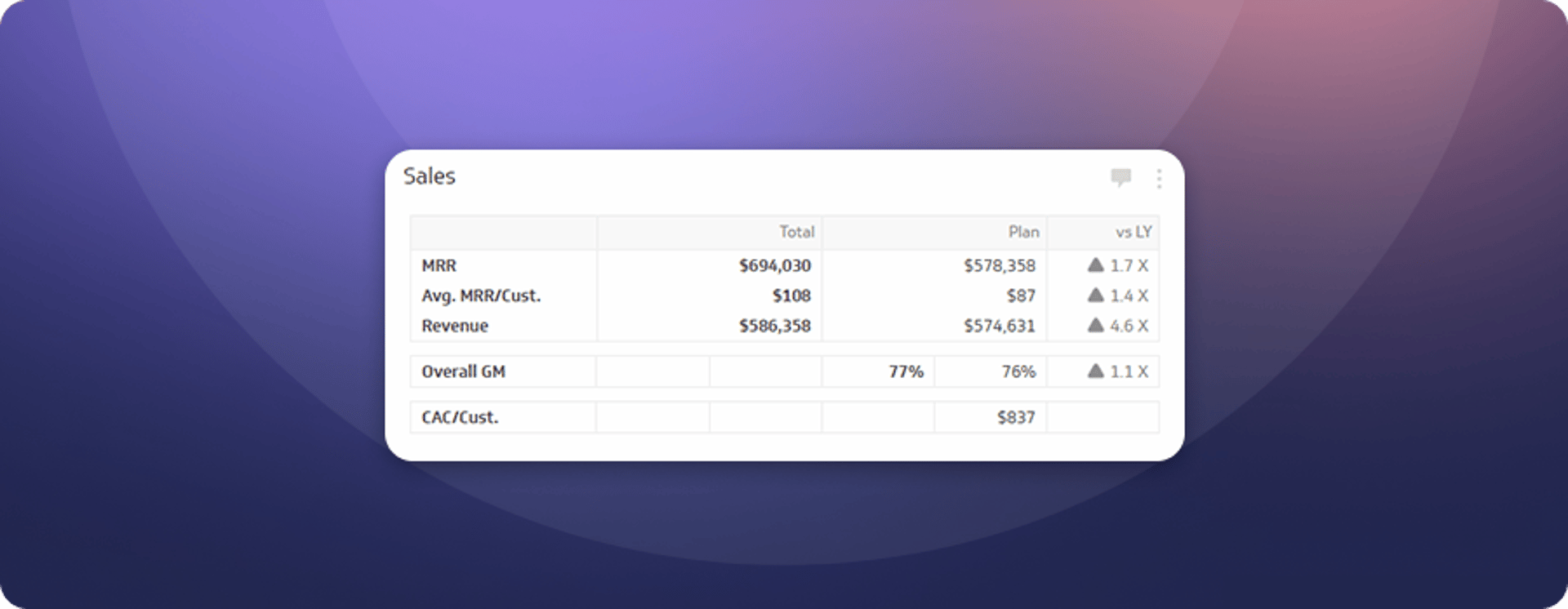The width and height of the screenshot is (1568, 609).
Task: Select the $837 CAC/Cust. plan value
Action: pos(1015,416)
